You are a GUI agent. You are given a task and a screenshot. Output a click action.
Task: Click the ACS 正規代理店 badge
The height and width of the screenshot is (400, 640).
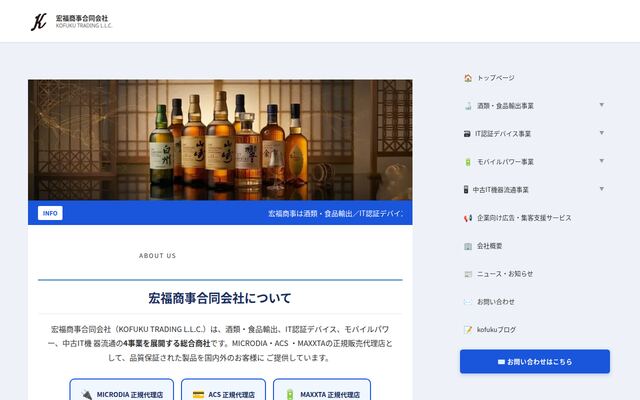coord(223,391)
